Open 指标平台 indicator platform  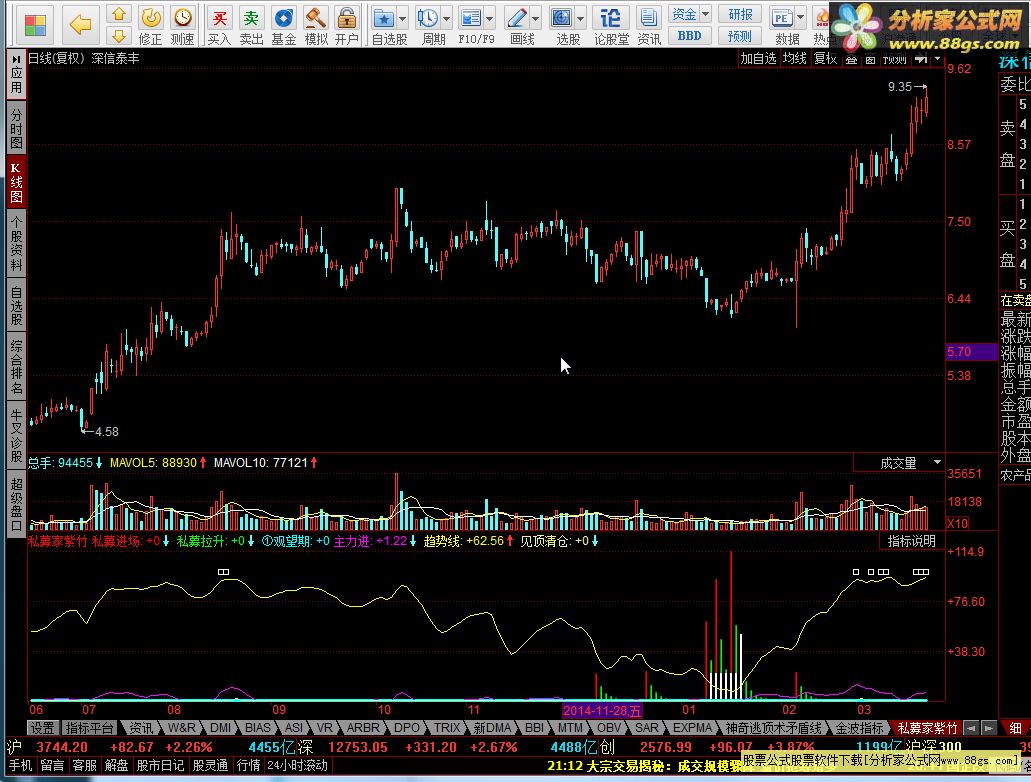click(89, 728)
